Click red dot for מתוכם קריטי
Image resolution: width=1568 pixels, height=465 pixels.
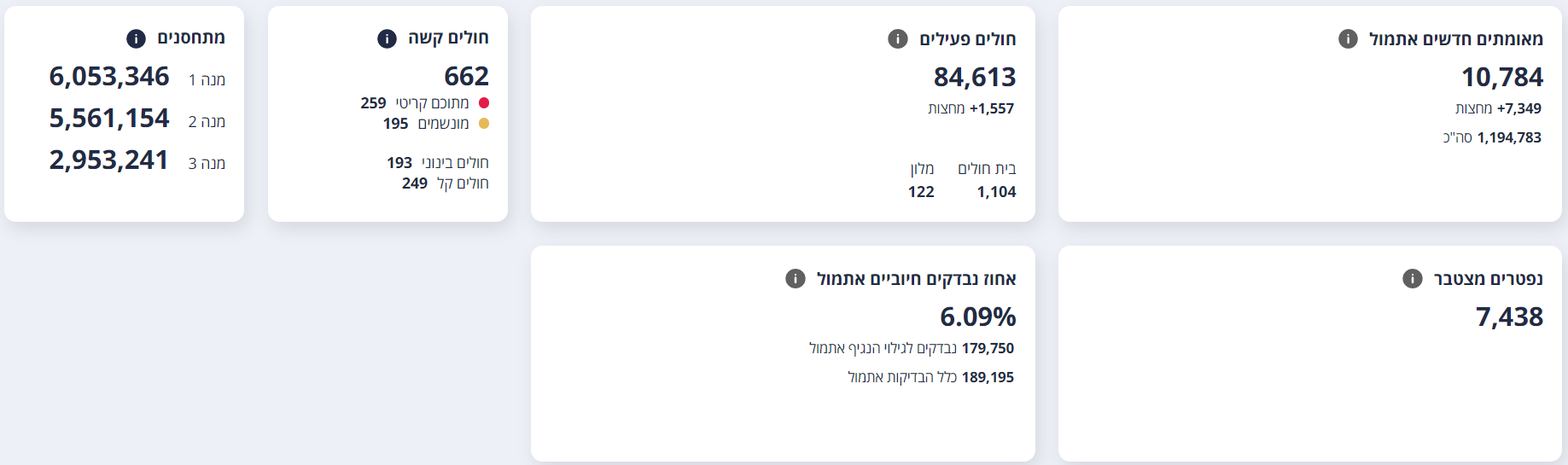point(484,102)
